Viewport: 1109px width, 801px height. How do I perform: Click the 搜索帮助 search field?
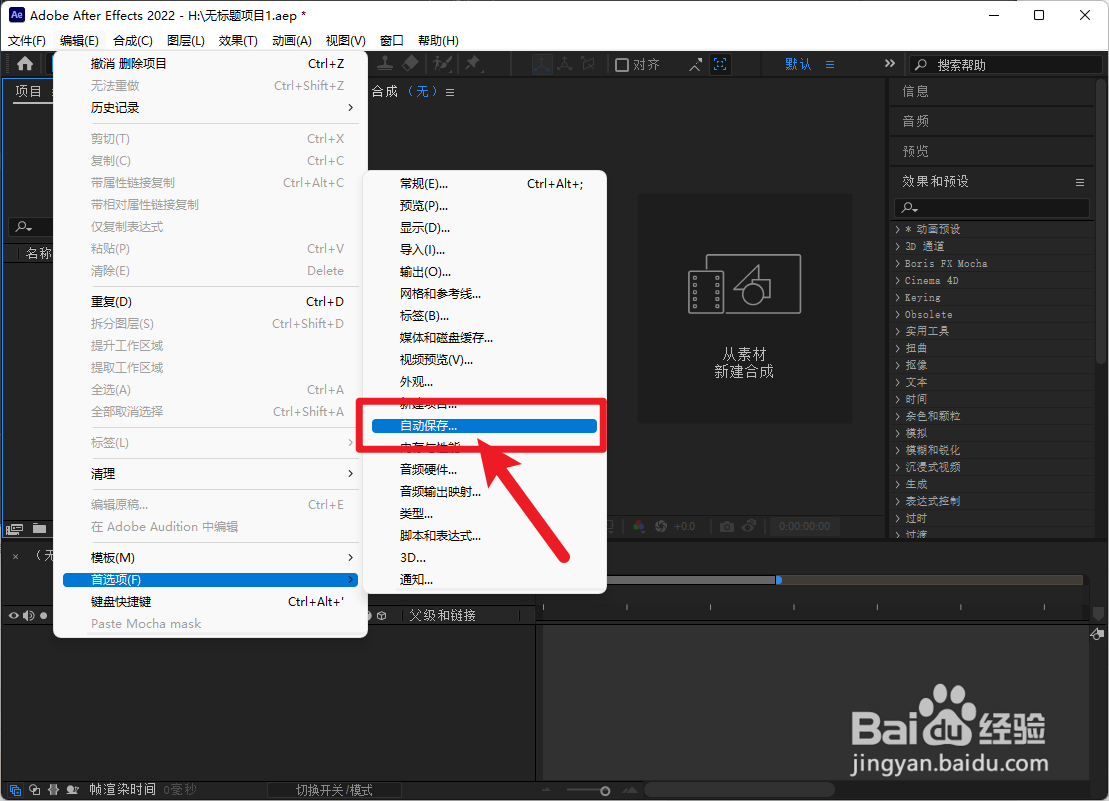click(x=1005, y=65)
